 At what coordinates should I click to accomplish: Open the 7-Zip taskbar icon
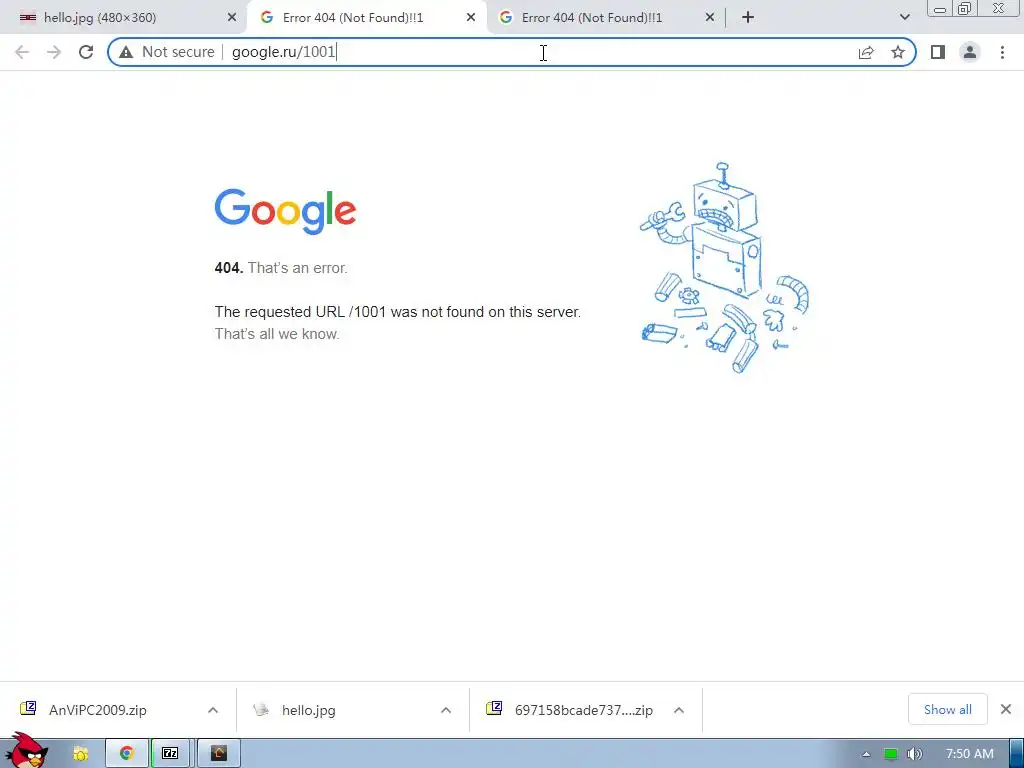[170, 754]
